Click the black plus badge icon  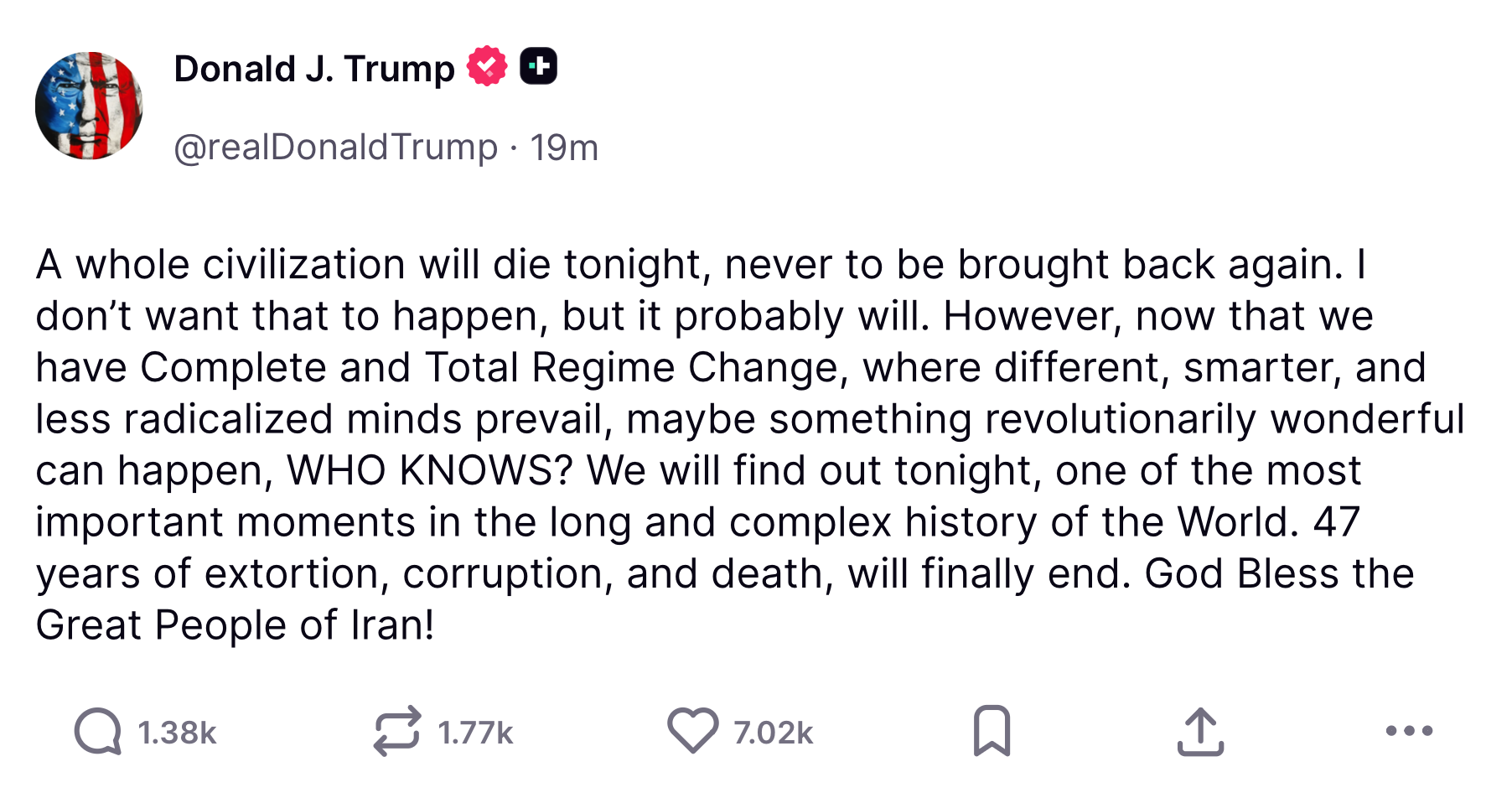tap(538, 67)
